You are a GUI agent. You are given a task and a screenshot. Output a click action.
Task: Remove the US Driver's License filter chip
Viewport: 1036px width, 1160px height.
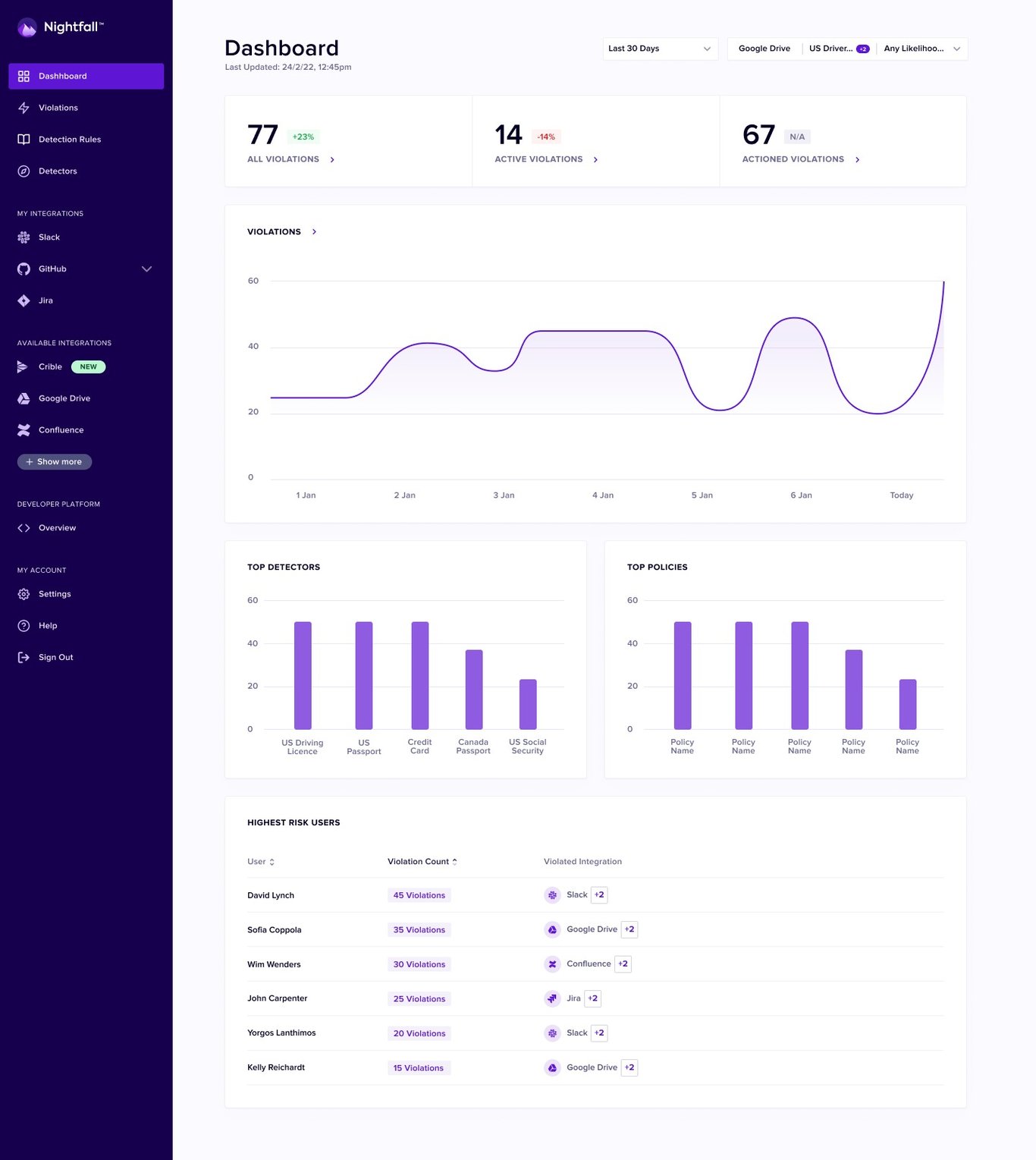coord(862,48)
